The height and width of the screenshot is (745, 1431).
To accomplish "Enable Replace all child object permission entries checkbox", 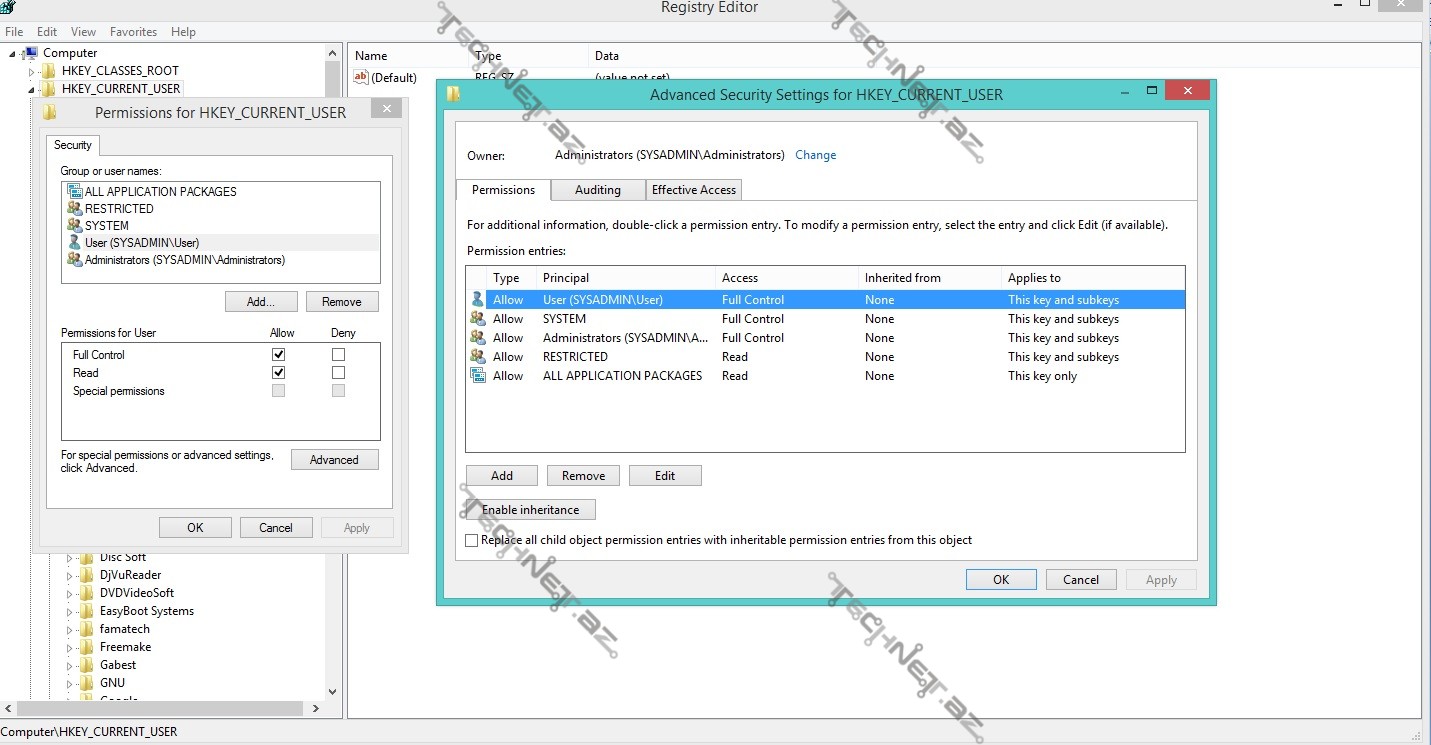I will pos(472,540).
